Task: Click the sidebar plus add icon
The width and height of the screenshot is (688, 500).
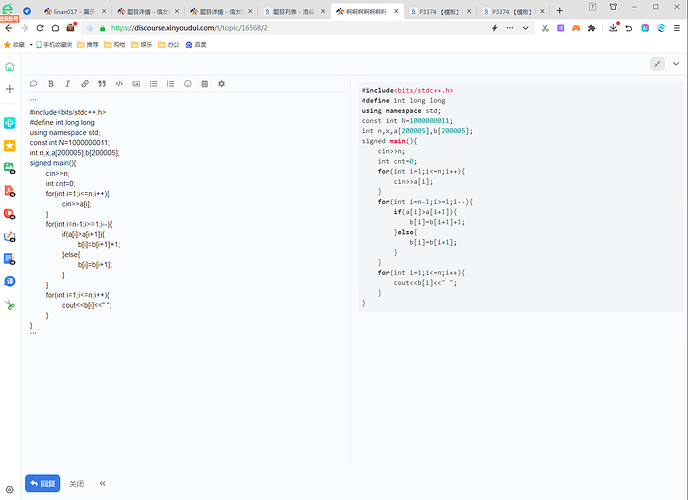Action: 10,89
